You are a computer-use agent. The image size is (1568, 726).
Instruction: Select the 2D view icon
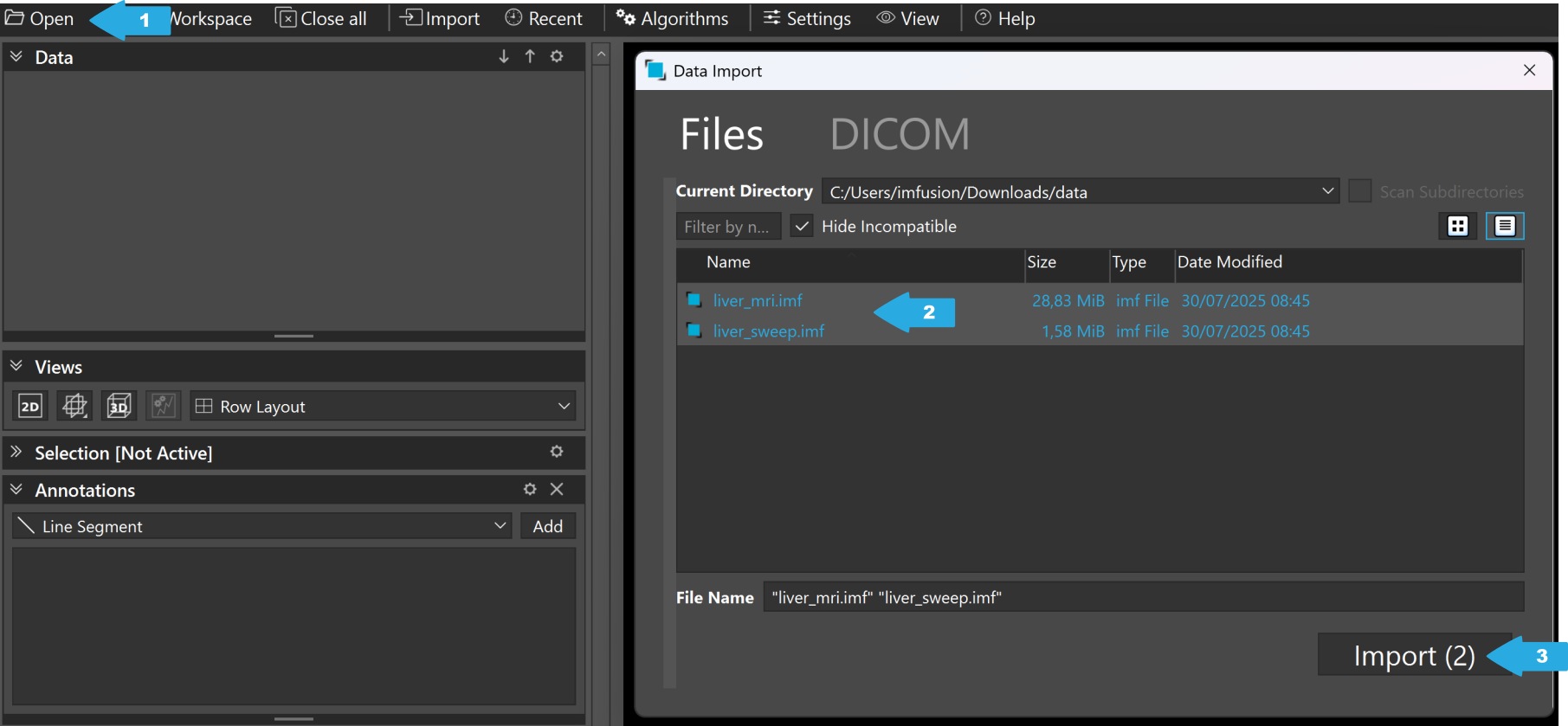point(30,406)
